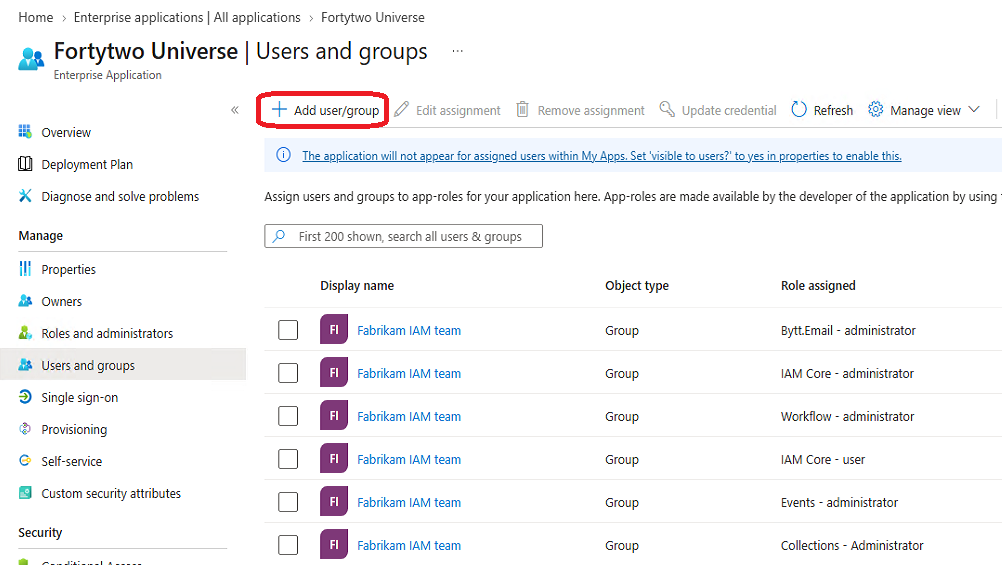Select the 'Collections - Administrator' role cell
This screenshot has width=1002, height=565.
click(852, 545)
